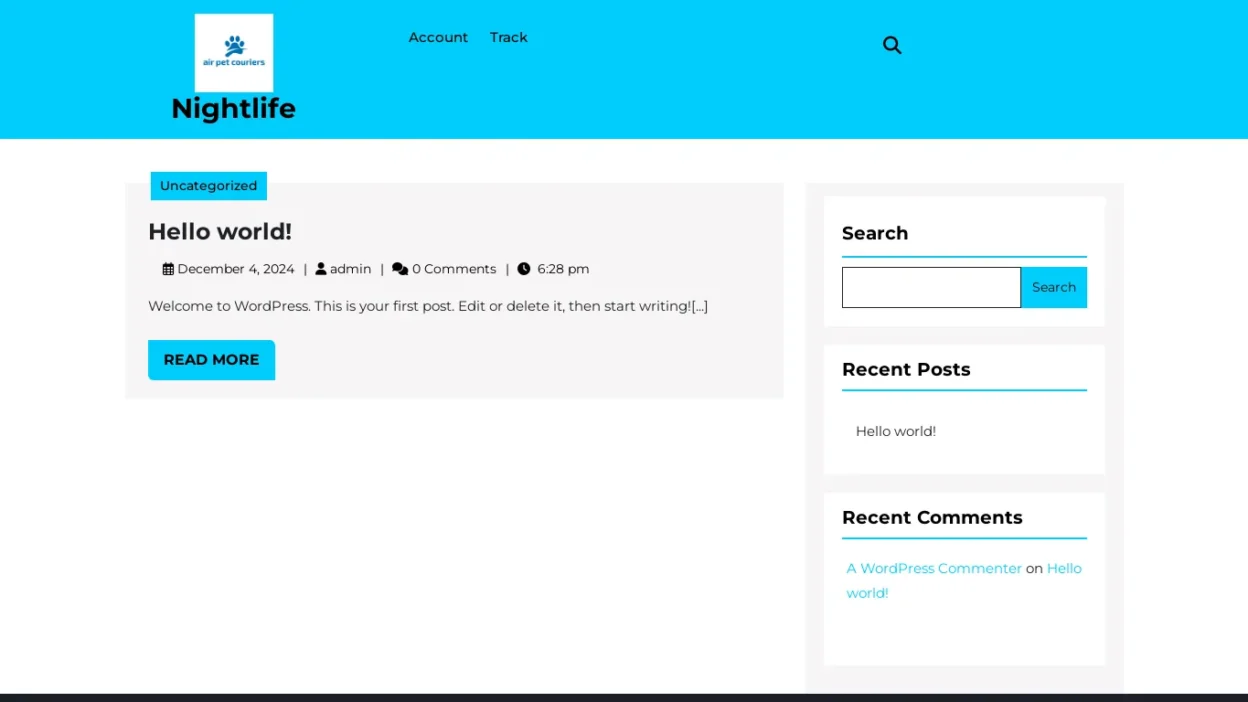Open Hello world! under Recent Posts
This screenshot has height=702, width=1248.
pyautogui.click(x=895, y=431)
